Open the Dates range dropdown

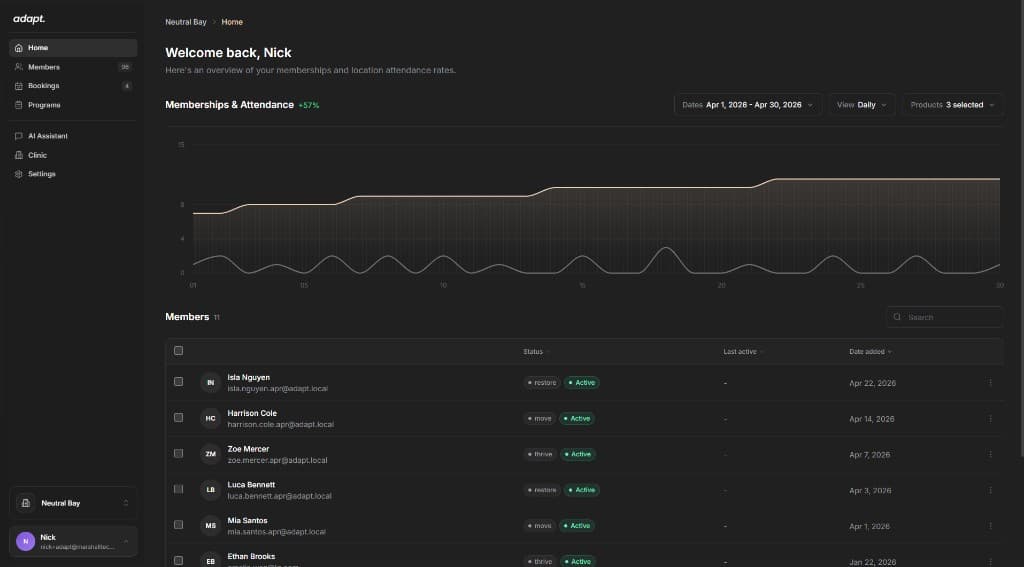point(748,105)
